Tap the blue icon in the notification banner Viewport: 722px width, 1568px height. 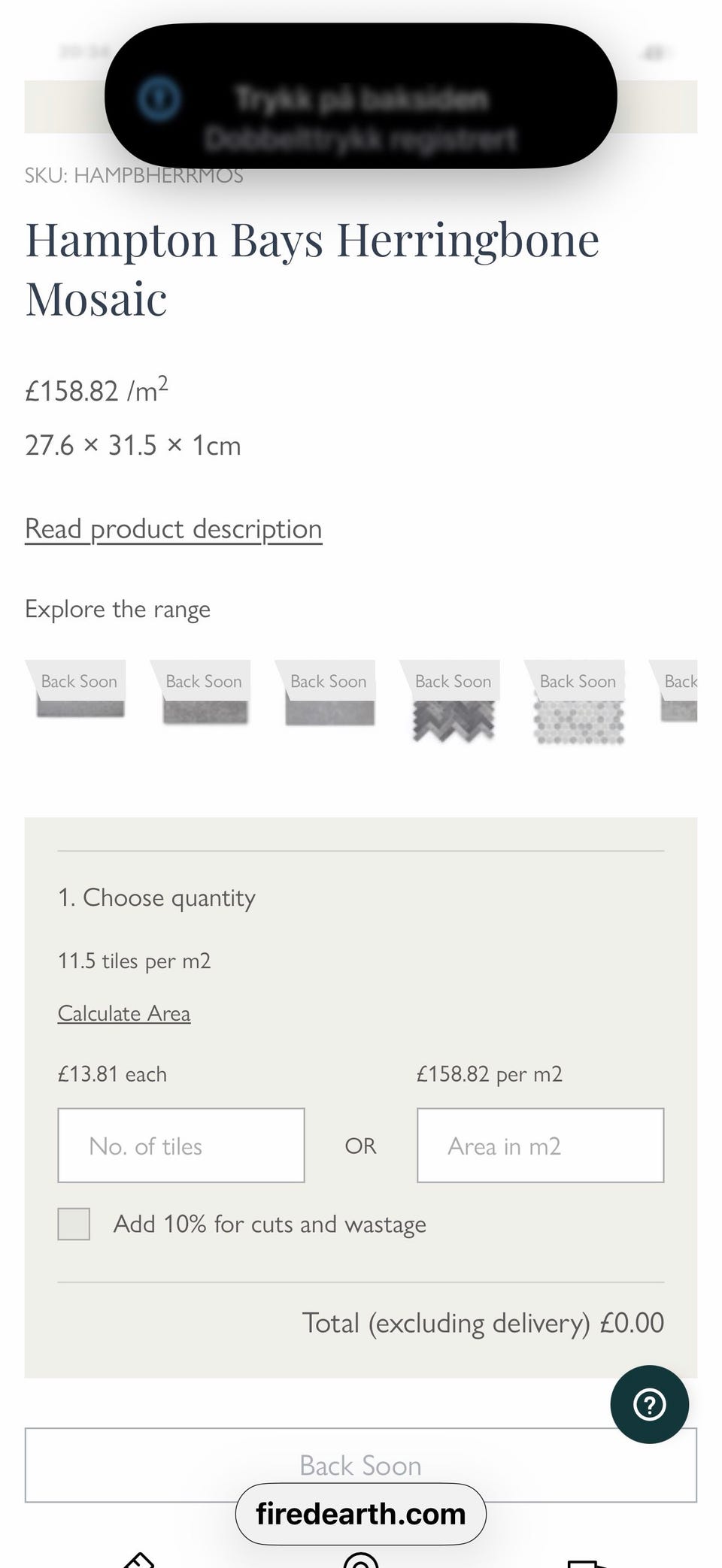[x=159, y=98]
